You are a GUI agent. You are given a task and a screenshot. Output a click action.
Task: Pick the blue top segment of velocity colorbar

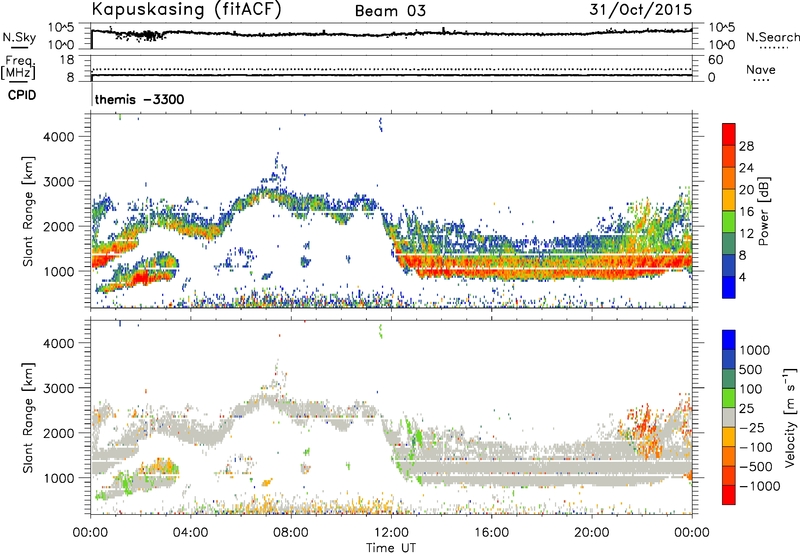(729, 340)
